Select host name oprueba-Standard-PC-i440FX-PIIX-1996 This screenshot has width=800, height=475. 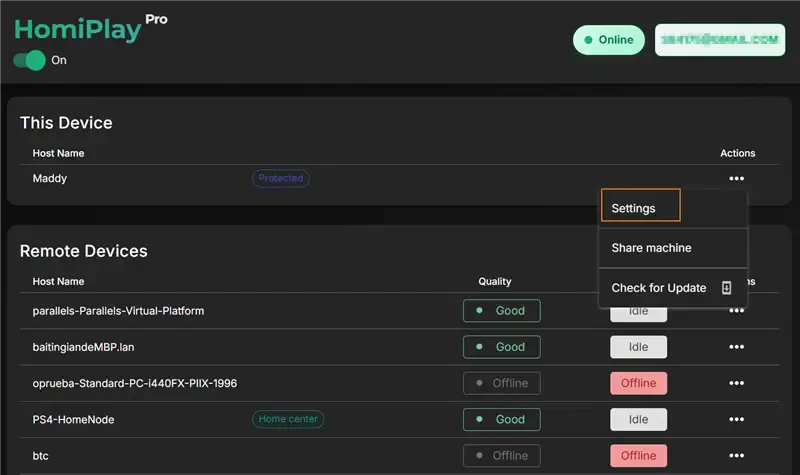pos(135,383)
